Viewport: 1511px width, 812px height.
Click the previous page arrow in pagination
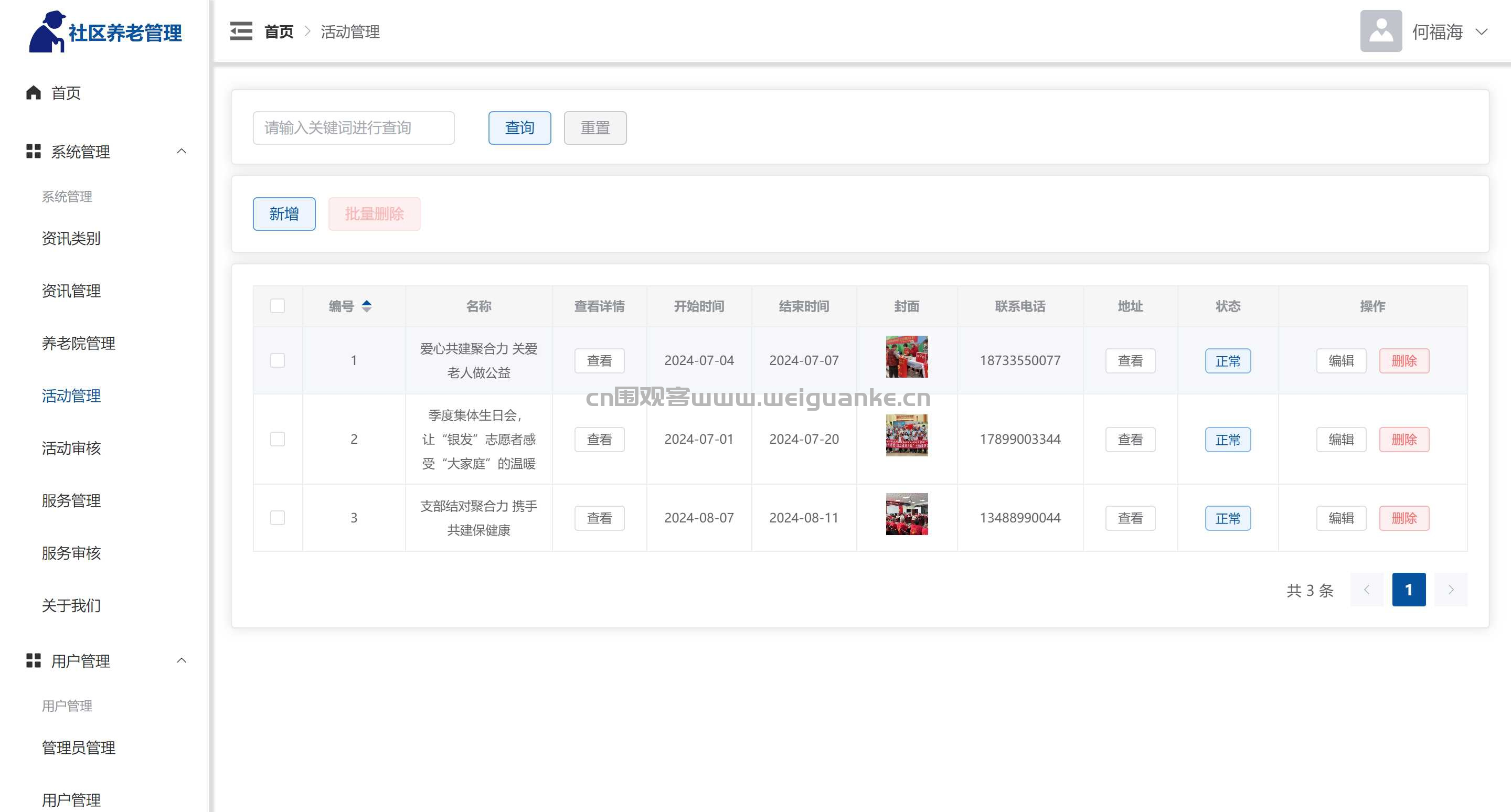pyautogui.click(x=1367, y=590)
